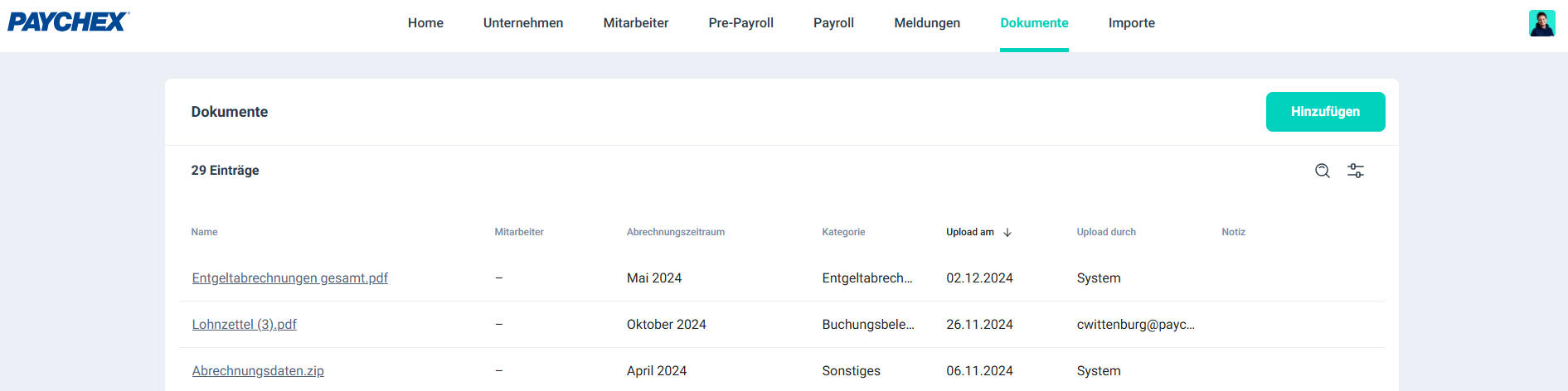Screen dimensions: 1568x391
Task: Open the filter settings sliders icon
Action: tap(1356, 171)
